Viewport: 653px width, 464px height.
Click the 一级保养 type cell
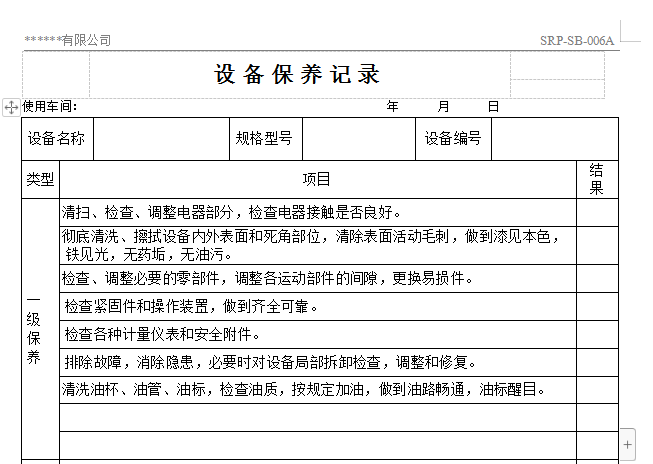[x=34, y=330]
